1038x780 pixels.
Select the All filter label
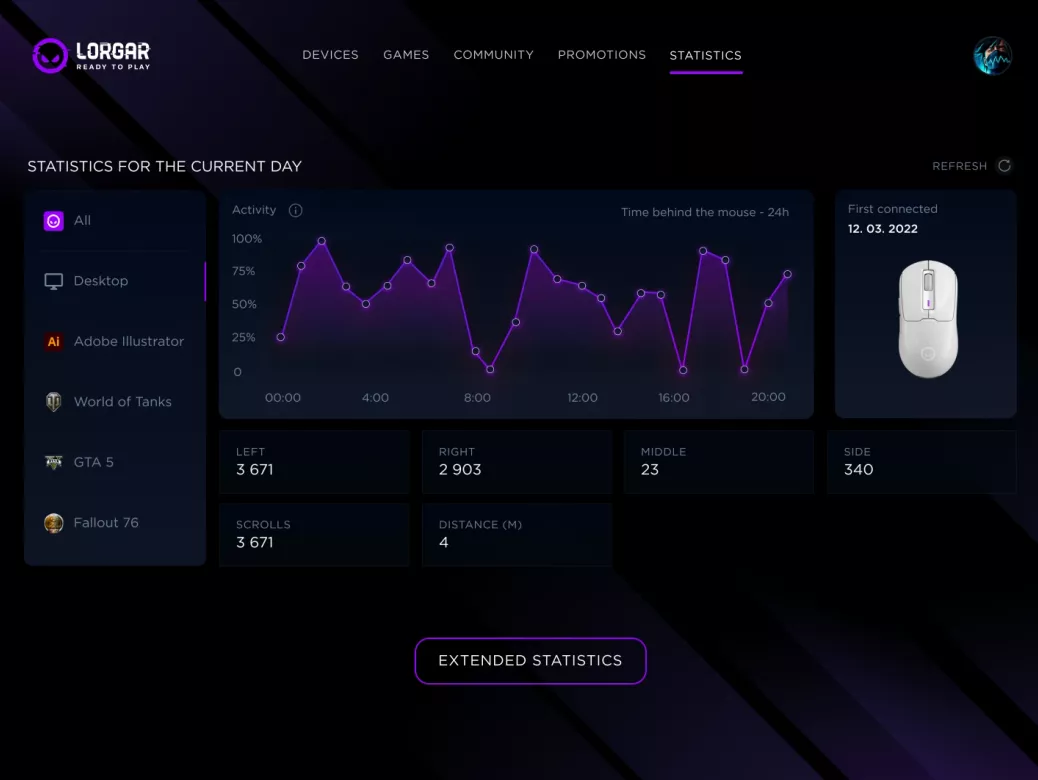click(x=82, y=220)
